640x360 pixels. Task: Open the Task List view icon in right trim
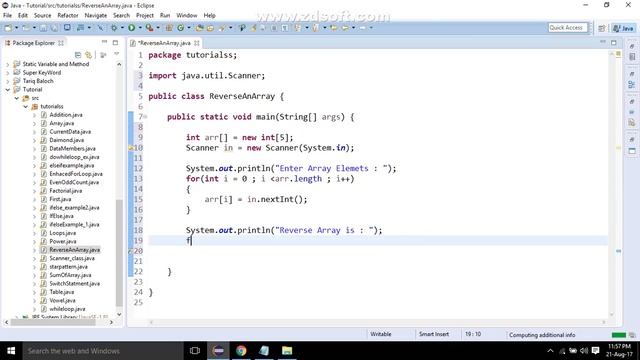(632, 57)
